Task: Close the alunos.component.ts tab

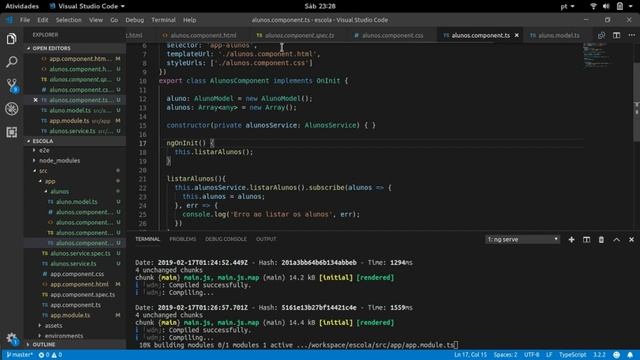Action: 517,36
